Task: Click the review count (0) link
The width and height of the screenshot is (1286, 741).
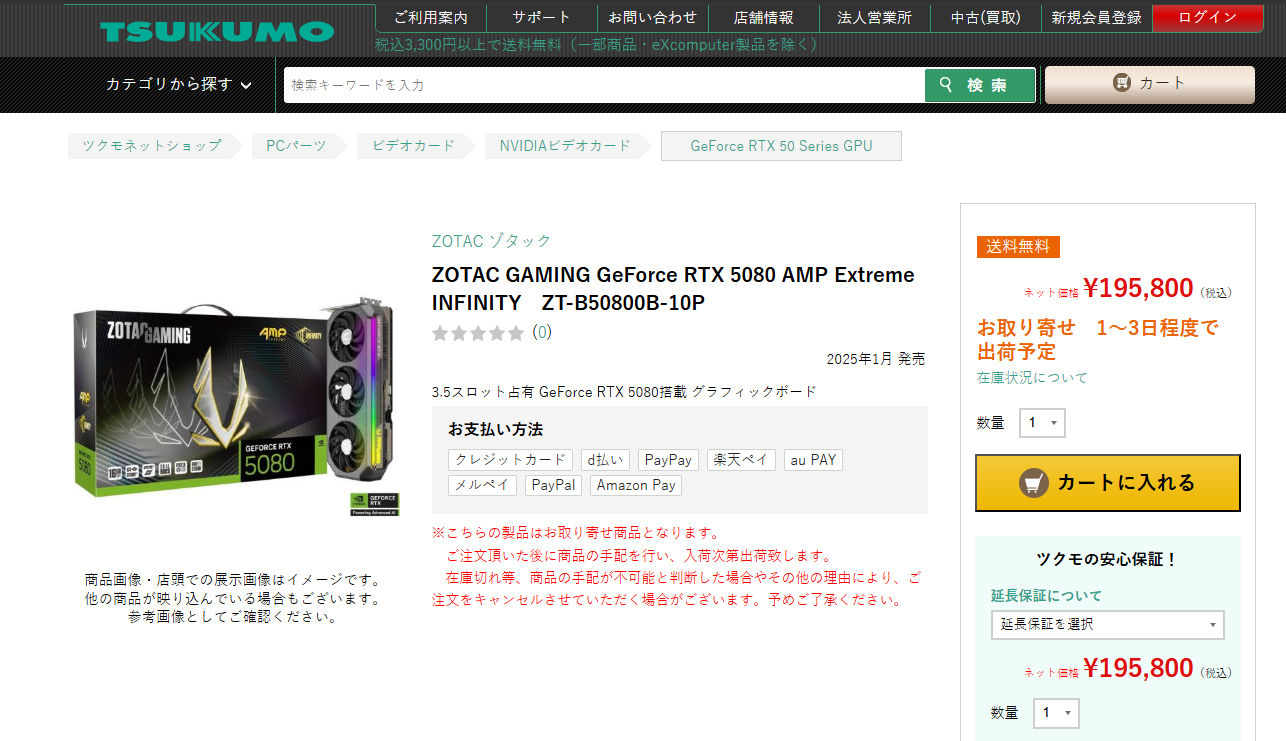Action: click(x=541, y=332)
